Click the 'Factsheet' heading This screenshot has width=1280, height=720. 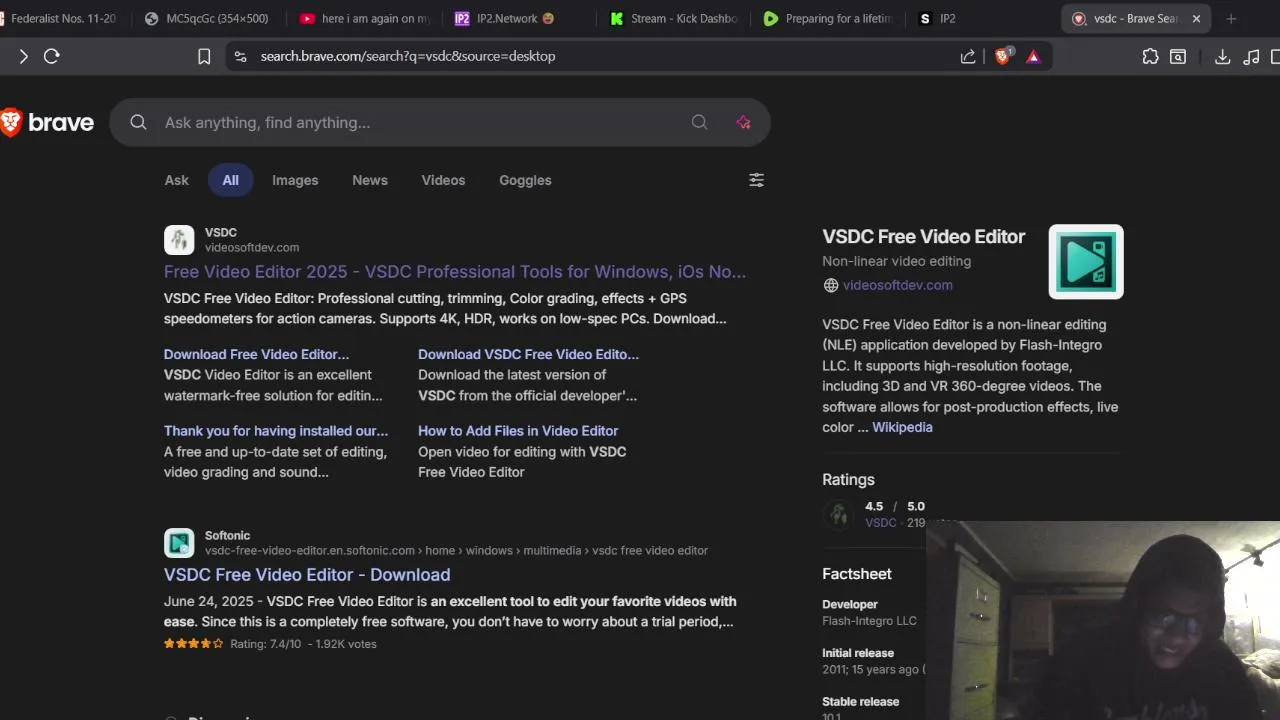(857, 574)
